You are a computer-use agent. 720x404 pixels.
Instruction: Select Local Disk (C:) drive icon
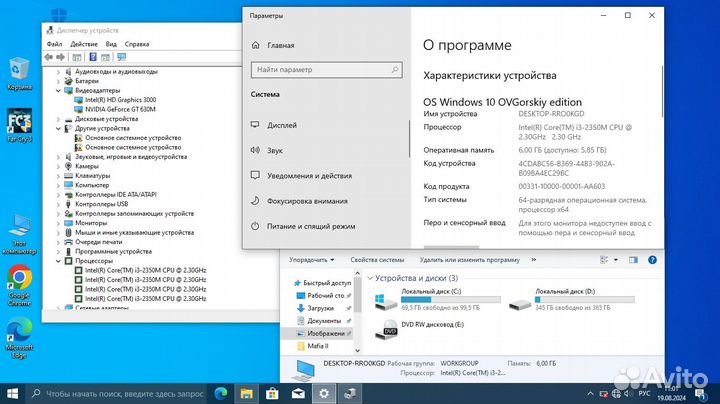click(386, 302)
